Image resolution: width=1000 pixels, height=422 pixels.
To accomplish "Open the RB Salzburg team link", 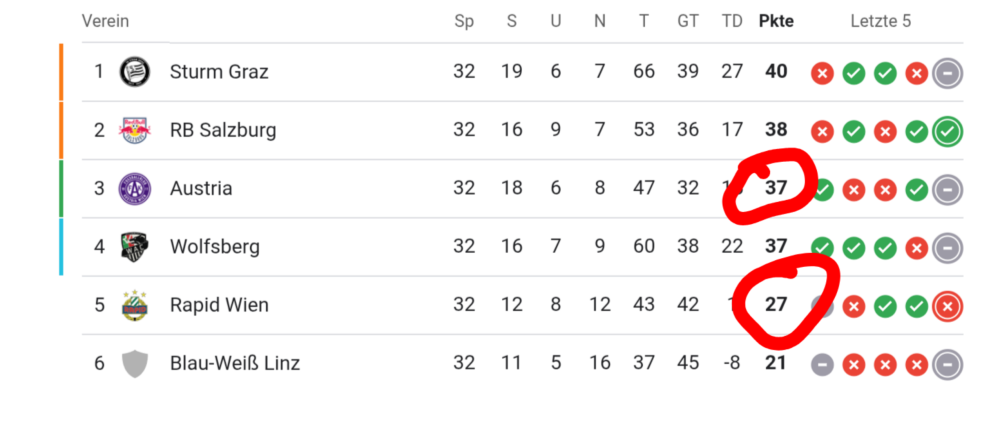I will pos(223,130).
